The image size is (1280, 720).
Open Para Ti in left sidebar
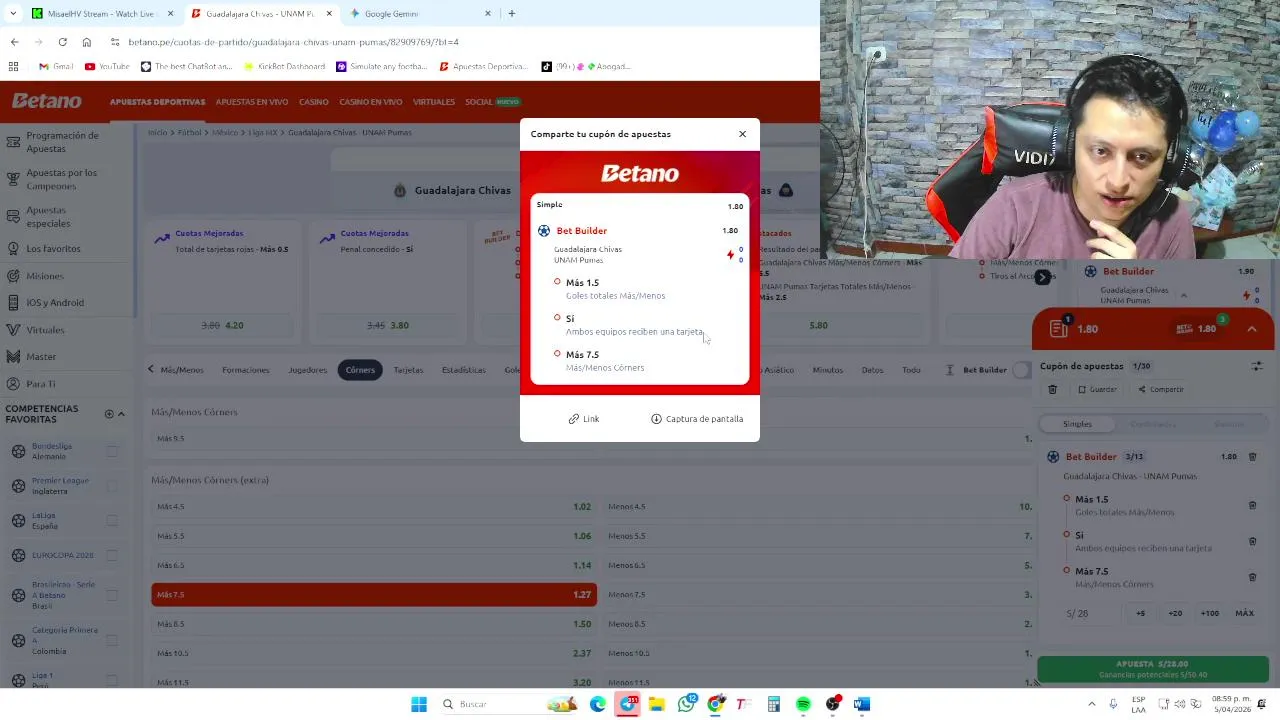coord(40,384)
